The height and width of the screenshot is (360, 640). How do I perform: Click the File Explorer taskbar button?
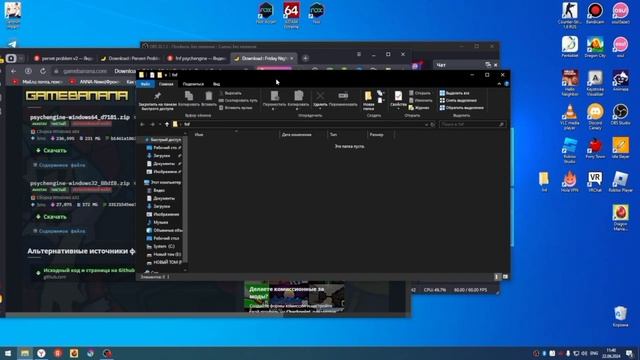click(25, 353)
